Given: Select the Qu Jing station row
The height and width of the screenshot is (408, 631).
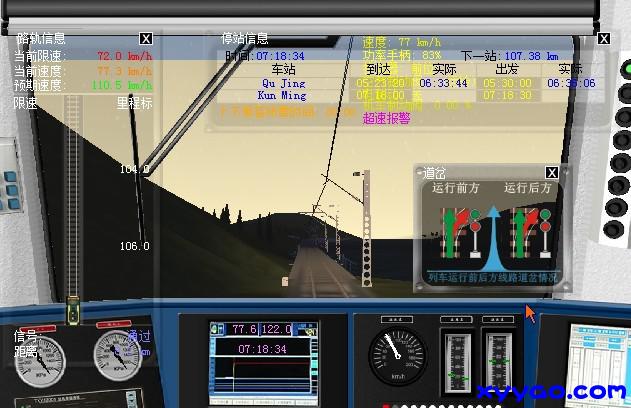Looking at the screenshot, I should point(283,83).
